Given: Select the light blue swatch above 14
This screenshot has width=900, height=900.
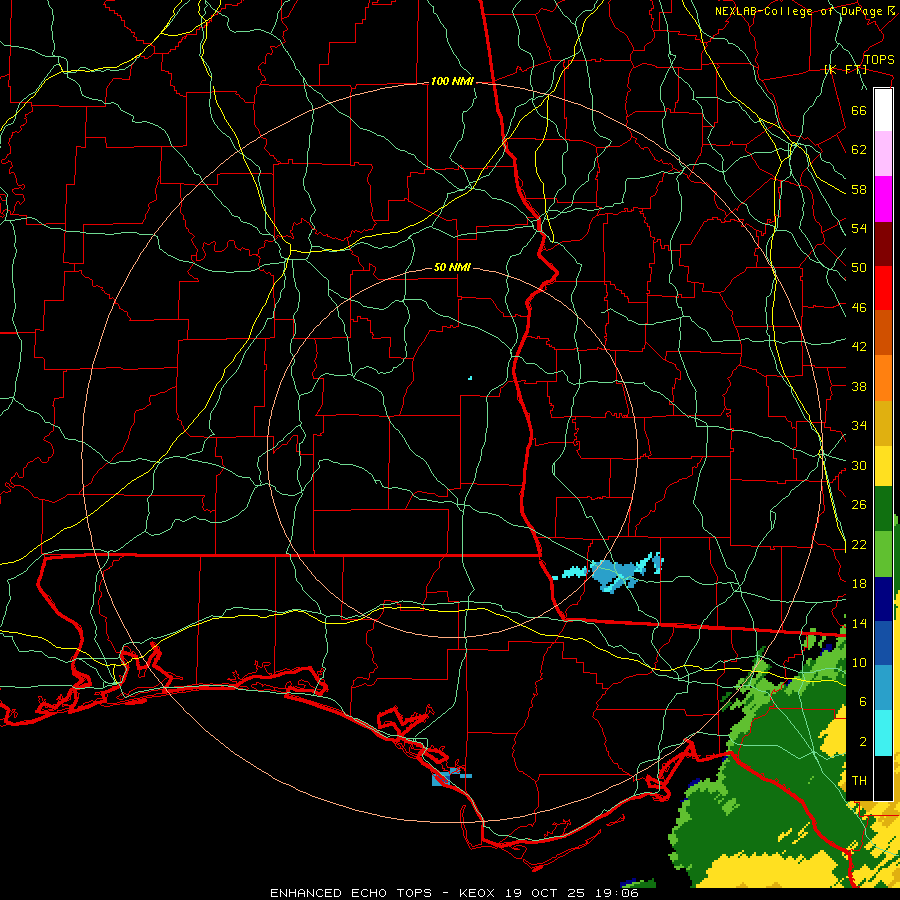Looking at the screenshot, I should click(883, 688).
